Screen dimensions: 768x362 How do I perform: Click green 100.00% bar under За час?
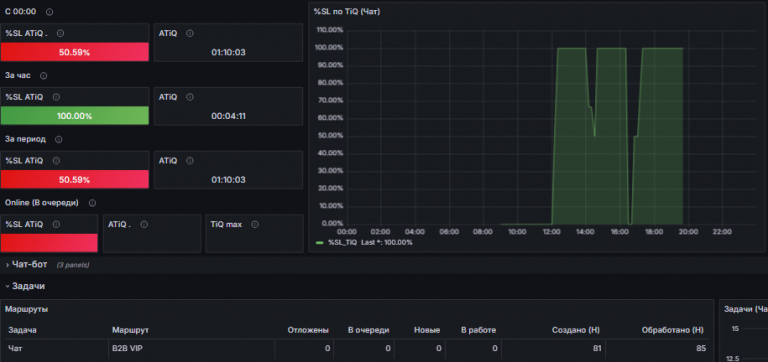pos(74,116)
